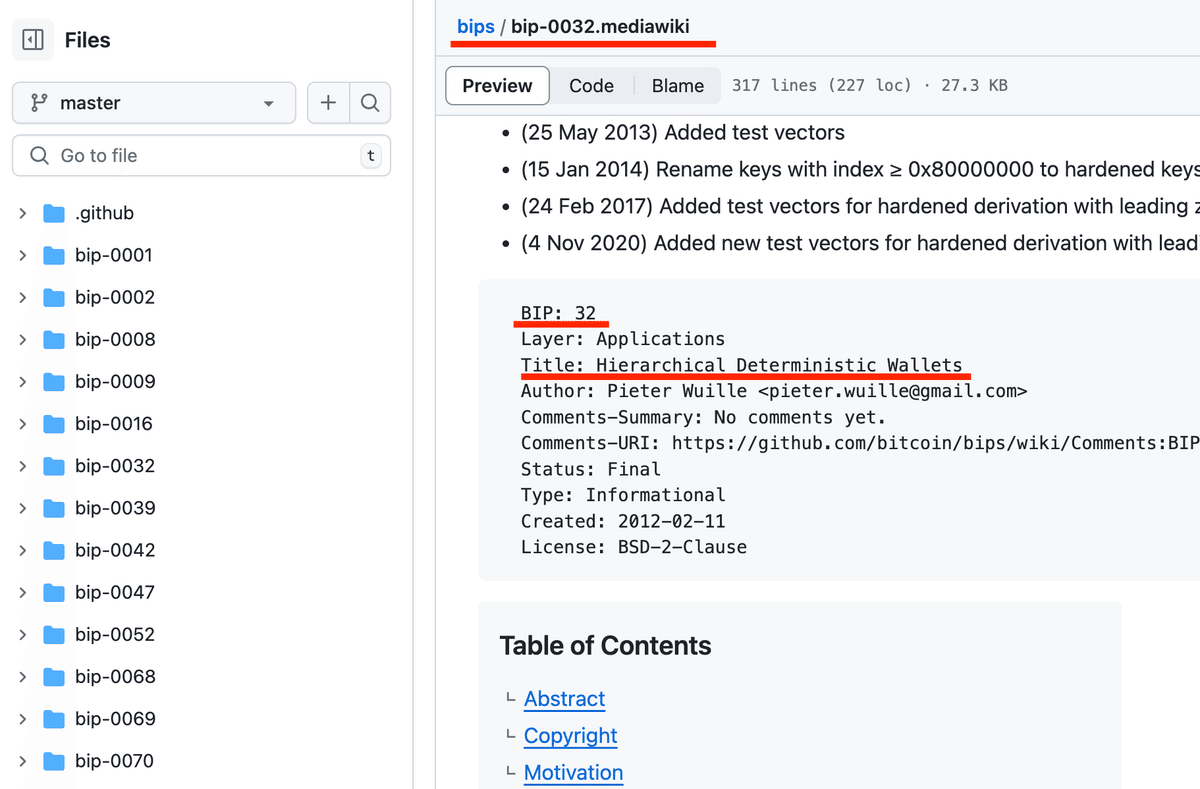Image resolution: width=1200 pixels, height=789 pixels.
Task: Click the bip-0070 folder icon
Action: tap(54, 761)
